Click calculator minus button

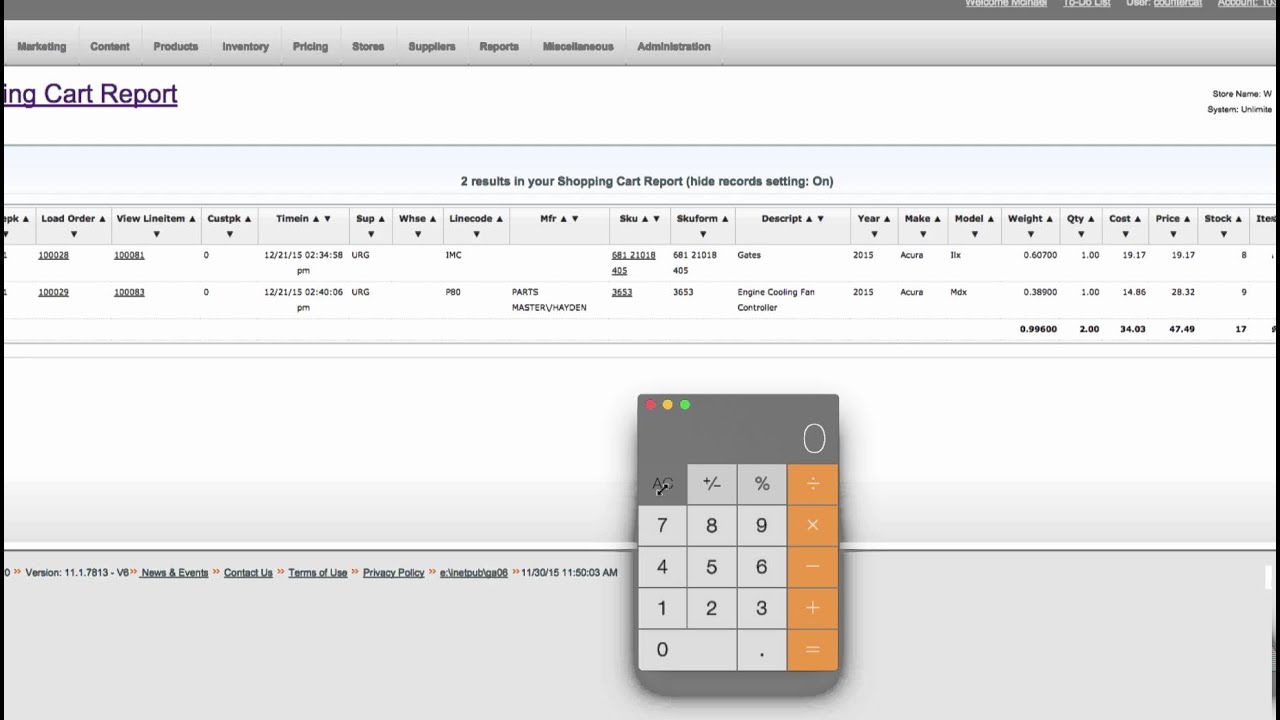coord(813,567)
